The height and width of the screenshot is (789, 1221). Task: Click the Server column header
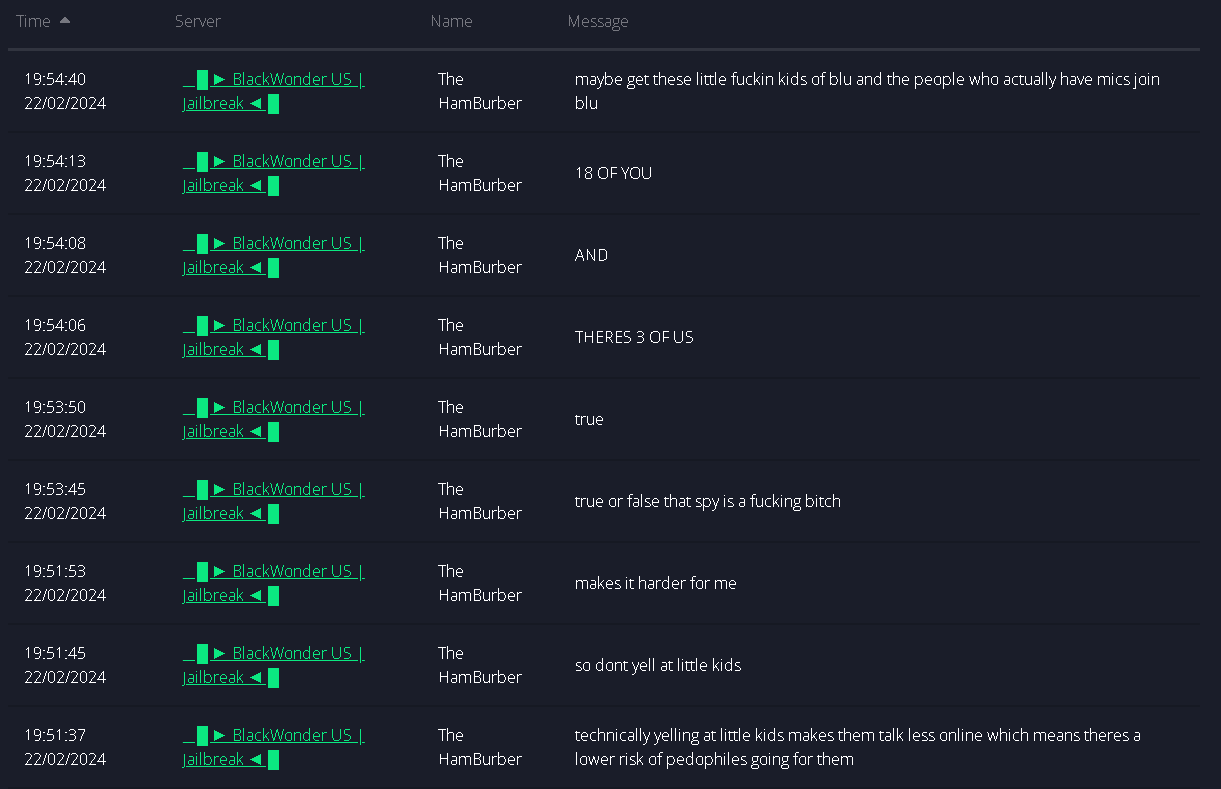tap(198, 21)
